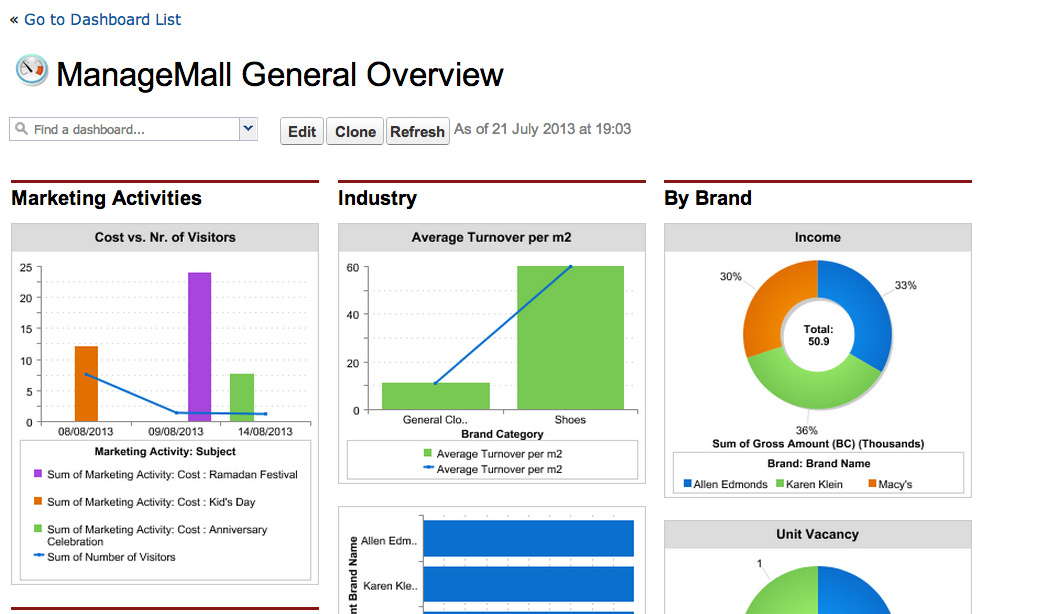The height and width of the screenshot is (614, 1044).
Task: Click the 14/08/2013 axis label
Action: 265,432
